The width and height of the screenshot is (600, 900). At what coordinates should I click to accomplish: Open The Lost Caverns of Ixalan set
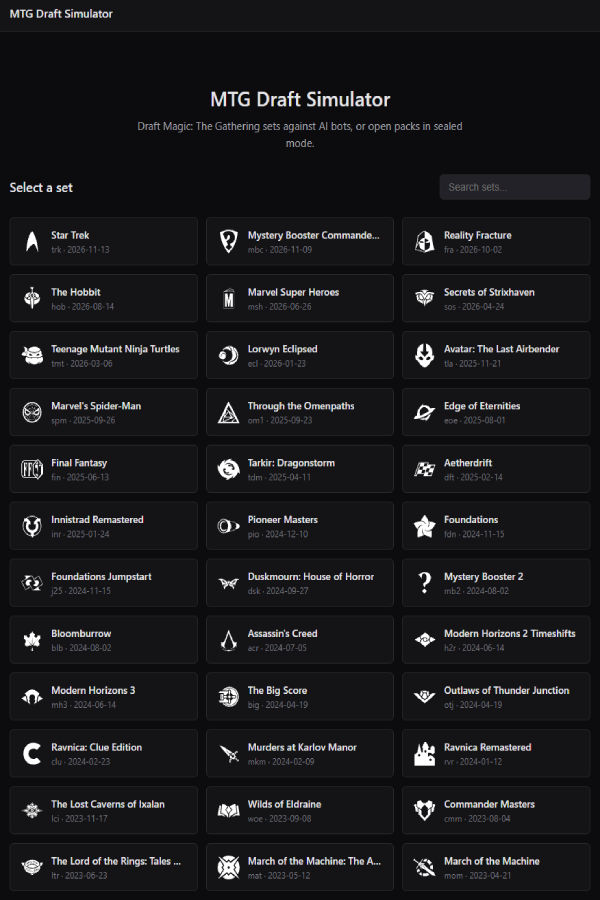click(x=103, y=810)
